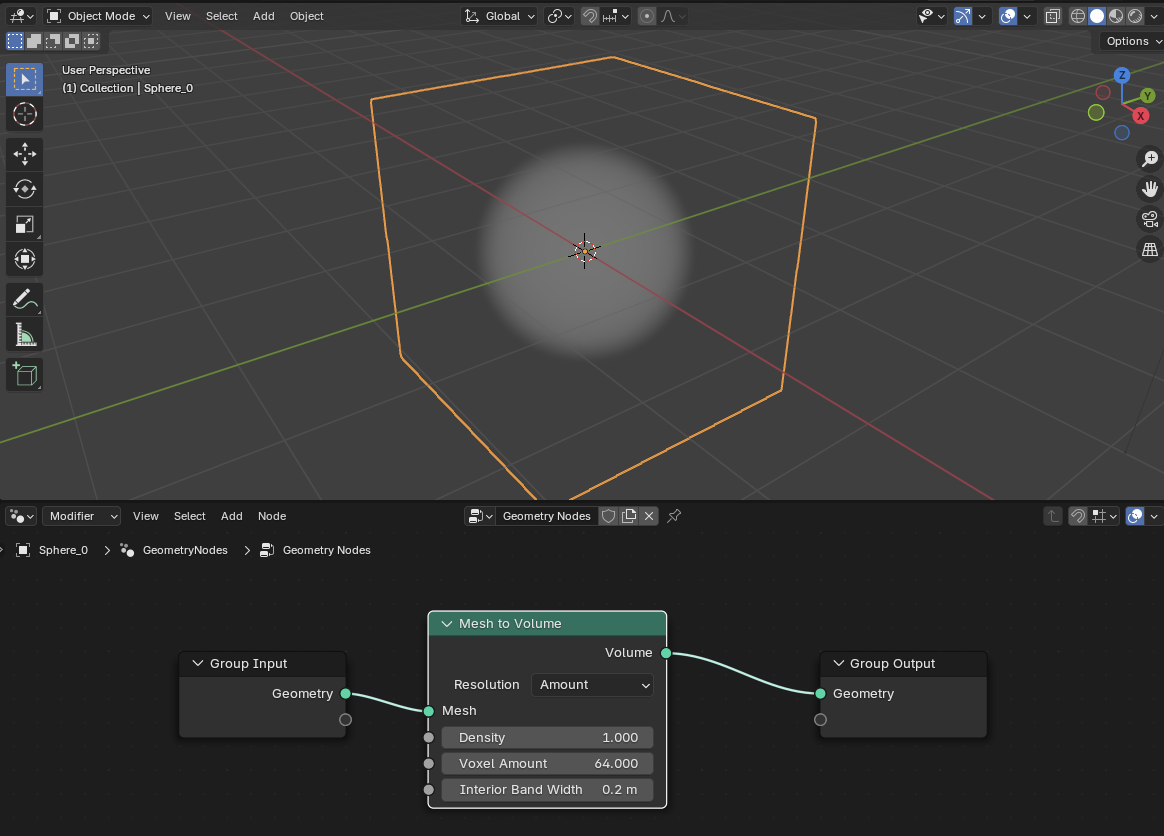Click the Y axis on navigation gizmo
Viewport: 1164px width, 836px height.
point(1148,96)
